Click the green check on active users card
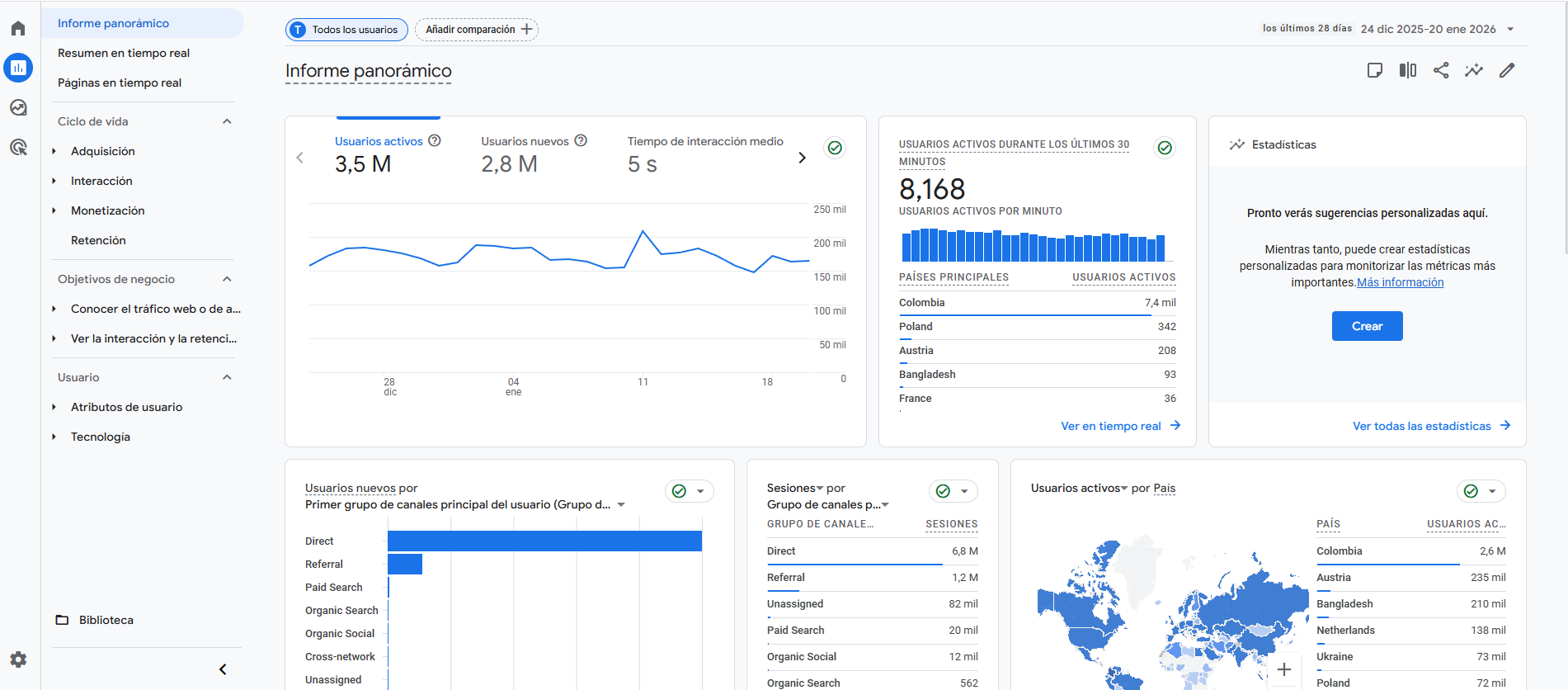The width and height of the screenshot is (1568, 690). tap(835, 148)
